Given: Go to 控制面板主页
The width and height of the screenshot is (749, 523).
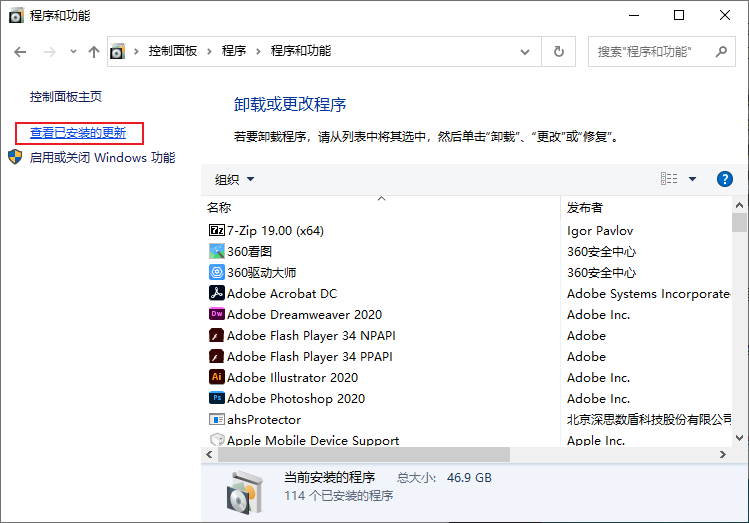Looking at the screenshot, I should click(66, 97).
